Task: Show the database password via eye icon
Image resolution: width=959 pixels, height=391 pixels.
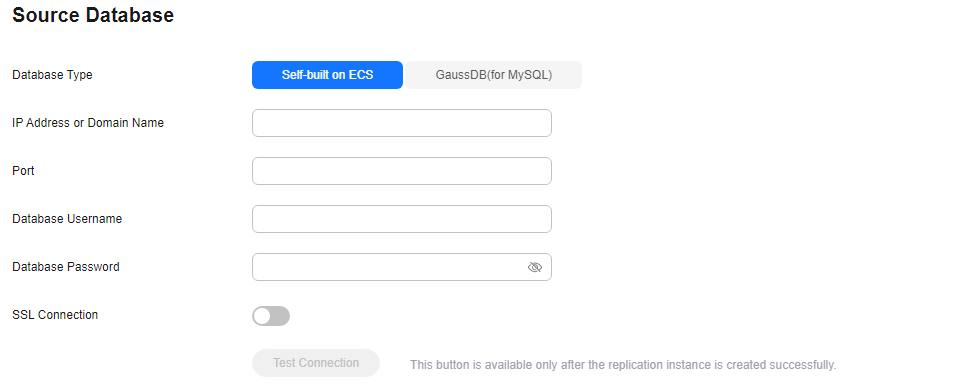Action: point(535,267)
